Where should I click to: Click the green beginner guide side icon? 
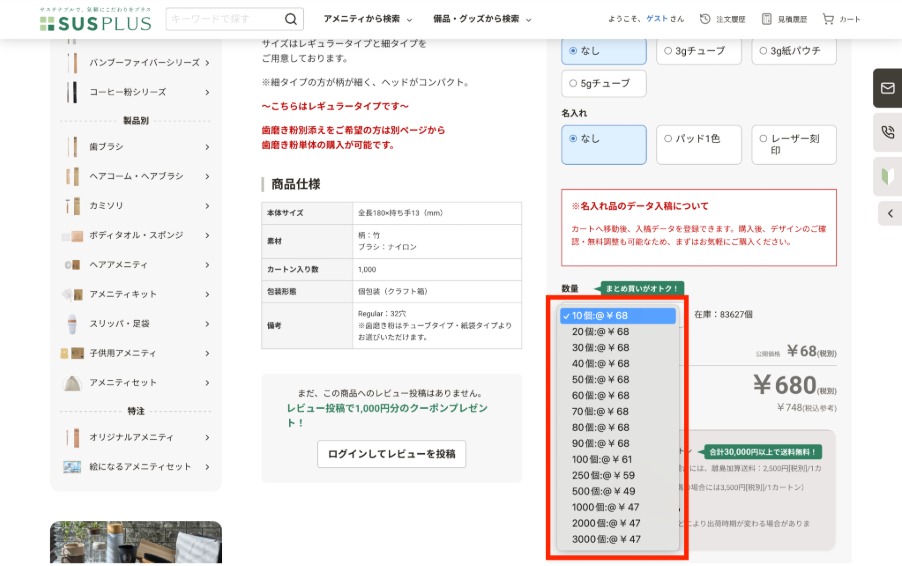coord(888,175)
